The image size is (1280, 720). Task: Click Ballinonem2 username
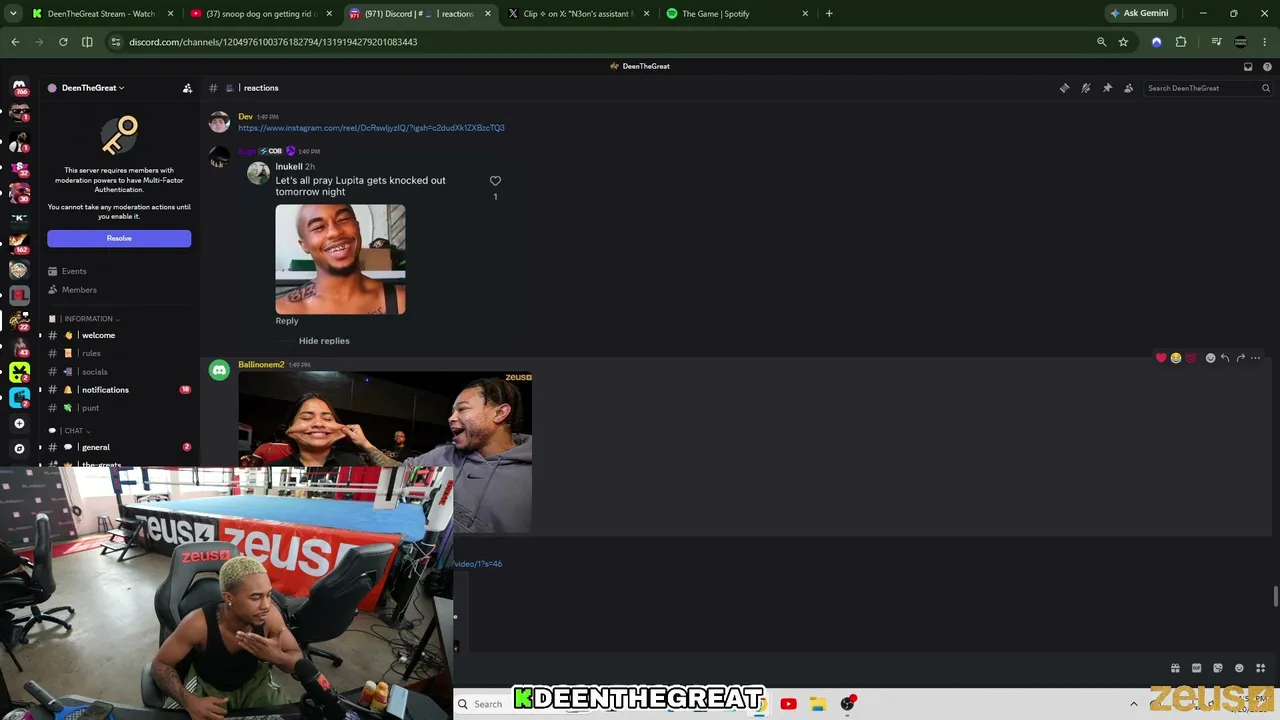[x=261, y=365]
